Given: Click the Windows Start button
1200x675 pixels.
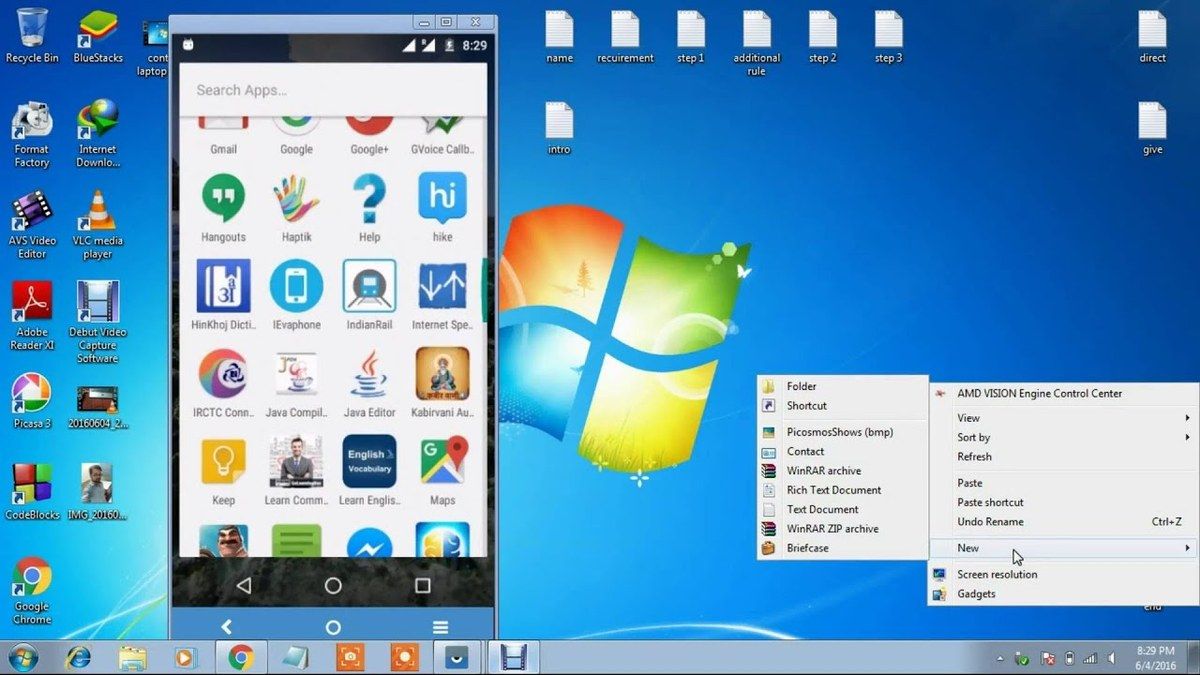Looking at the screenshot, I should 22,657.
